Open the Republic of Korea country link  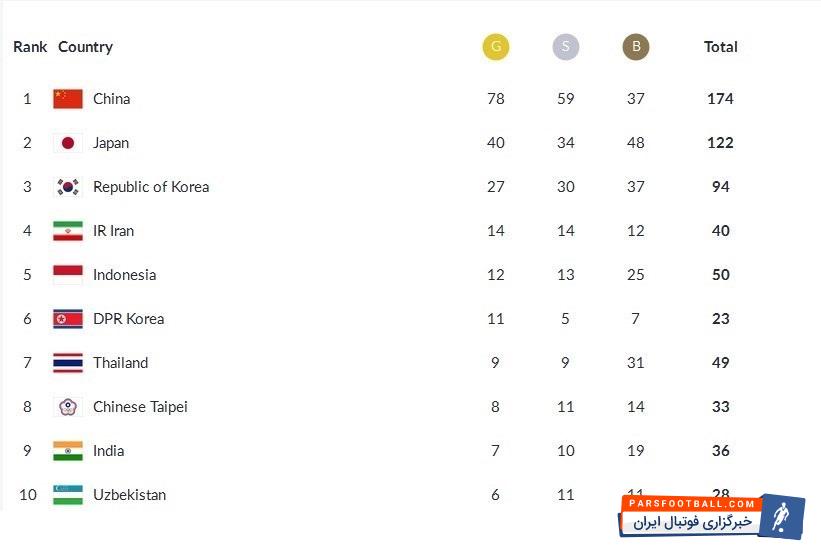pos(151,187)
